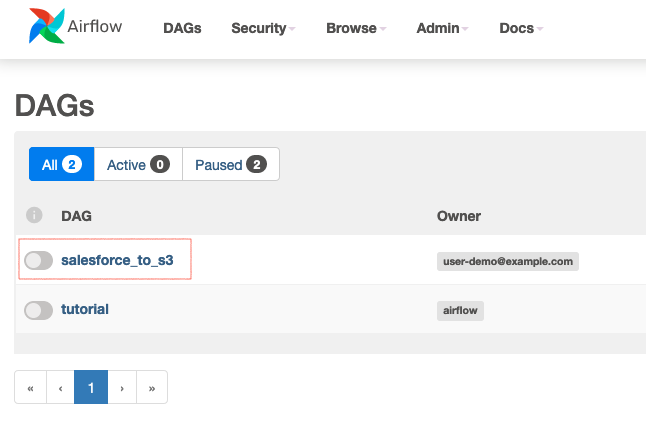Go to previous page arrow

61,387
